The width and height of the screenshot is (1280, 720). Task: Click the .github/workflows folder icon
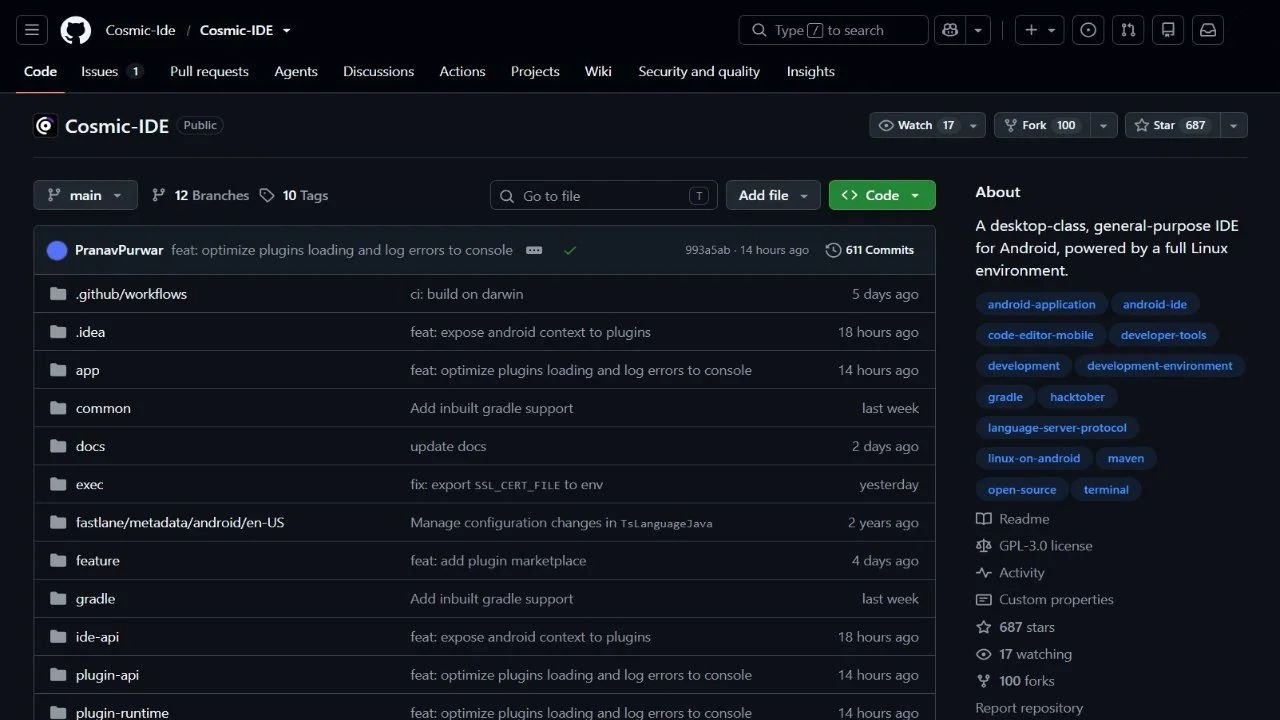[58, 294]
